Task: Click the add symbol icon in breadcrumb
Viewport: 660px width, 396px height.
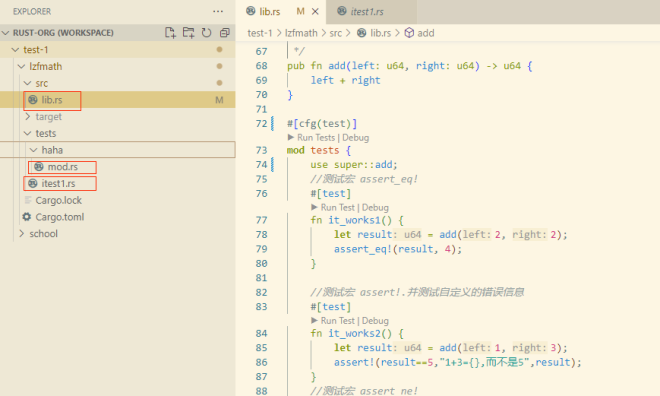Action: pyautogui.click(x=409, y=33)
